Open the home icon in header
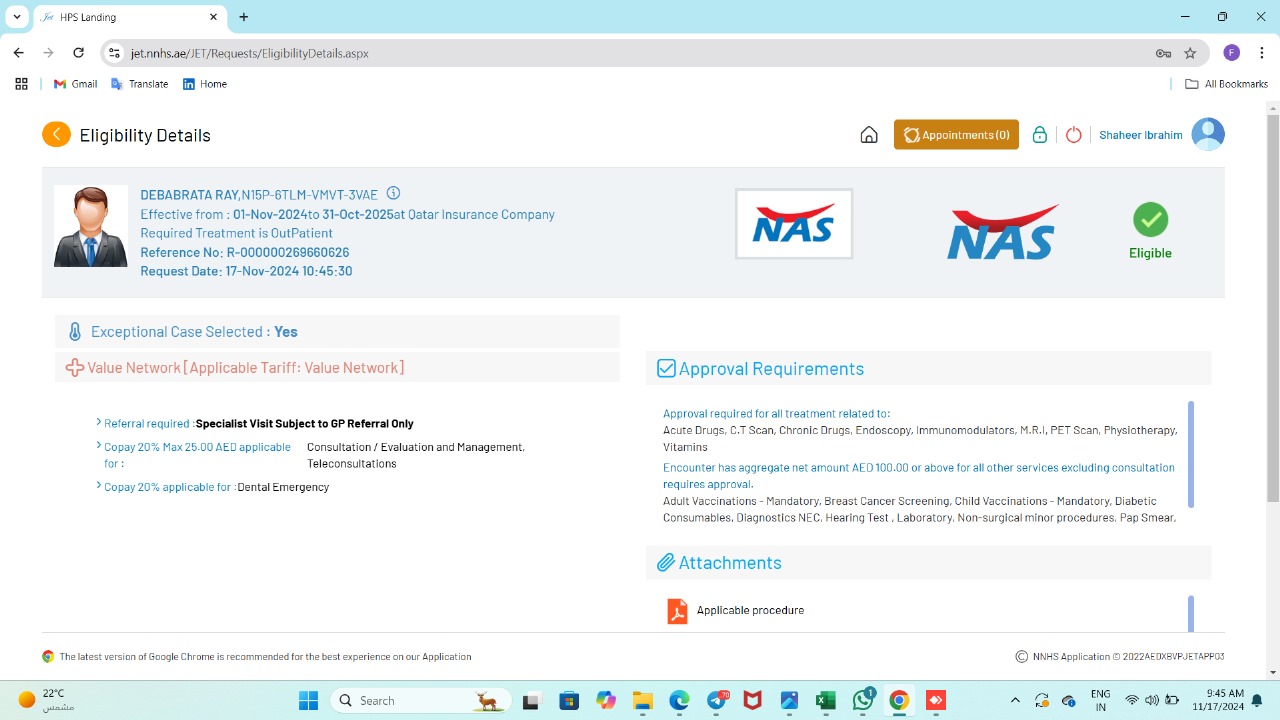1280x720 pixels. pos(869,135)
